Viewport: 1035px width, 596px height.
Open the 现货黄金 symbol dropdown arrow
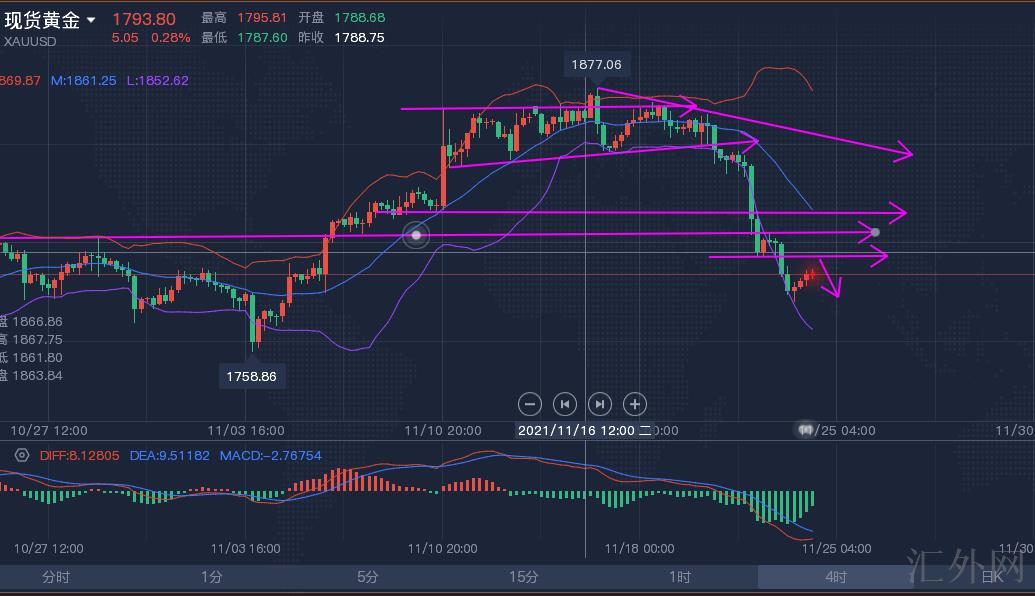[x=91, y=20]
